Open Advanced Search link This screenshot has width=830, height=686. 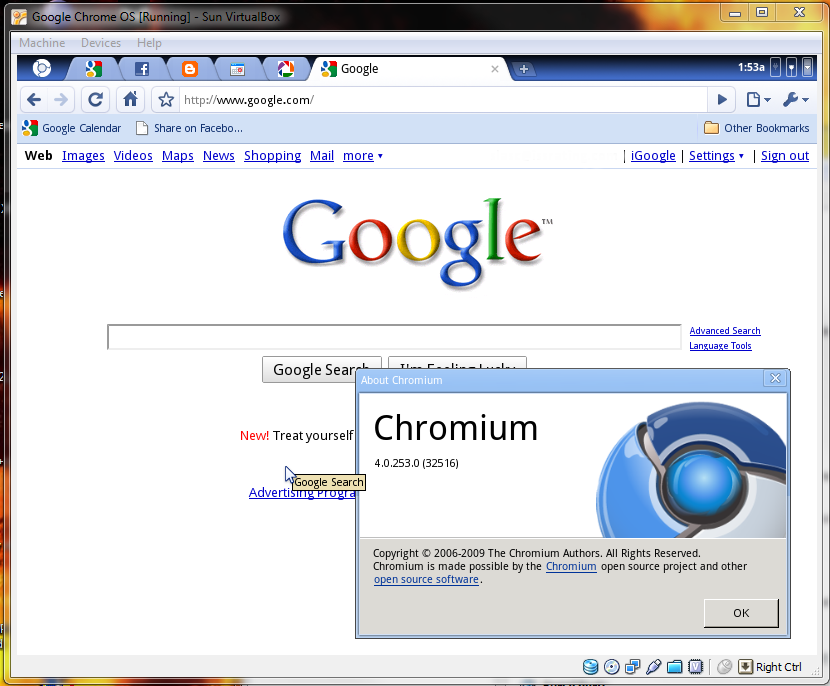[x=725, y=331]
